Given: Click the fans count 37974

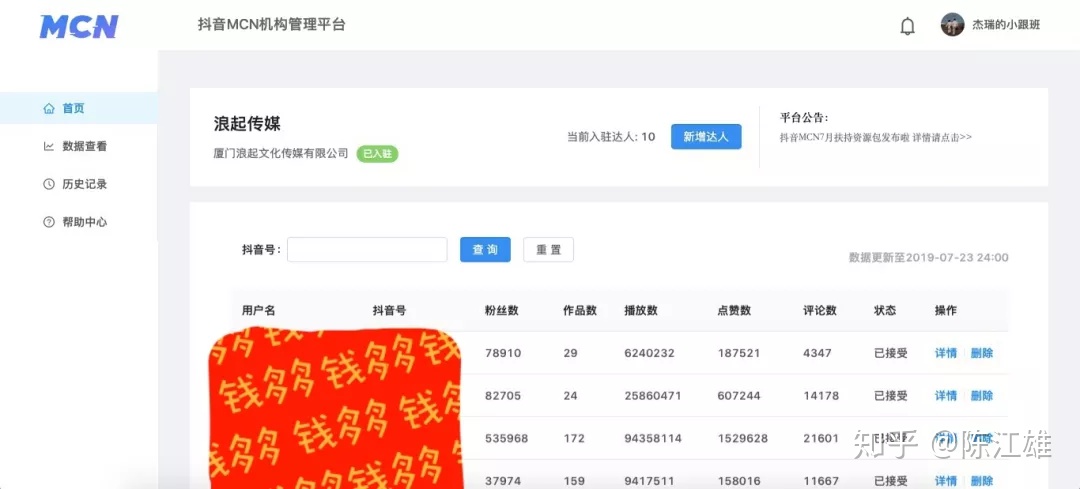Looking at the screenshot, I should 503,481.
